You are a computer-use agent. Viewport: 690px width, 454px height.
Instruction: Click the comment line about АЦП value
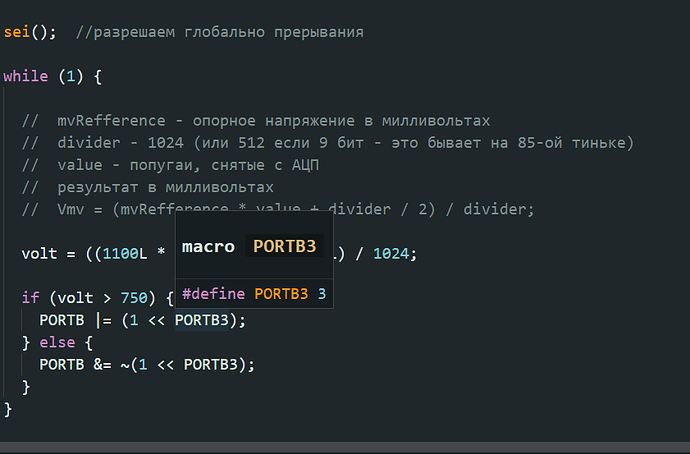190,164
